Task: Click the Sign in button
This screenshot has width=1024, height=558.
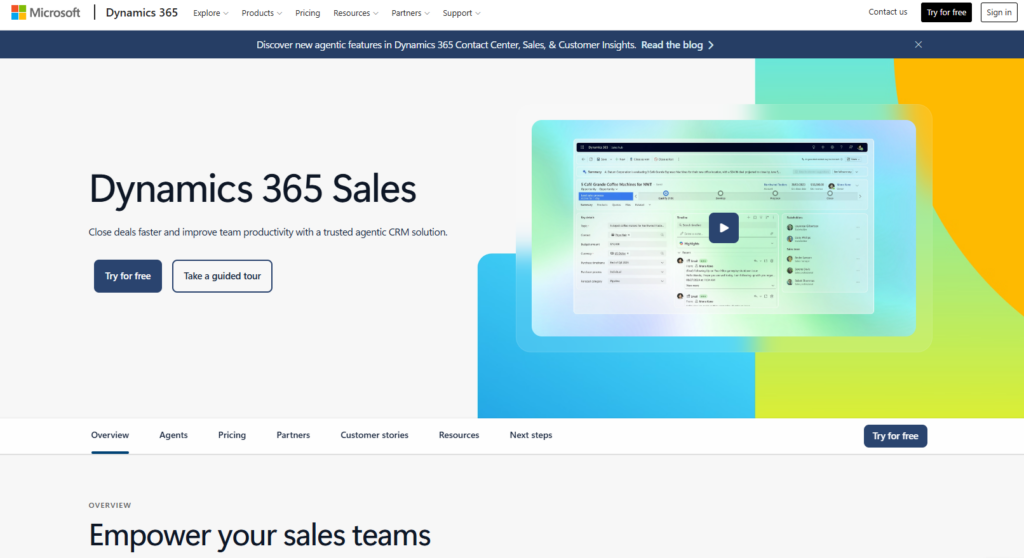Action: (x=999, y=12)
